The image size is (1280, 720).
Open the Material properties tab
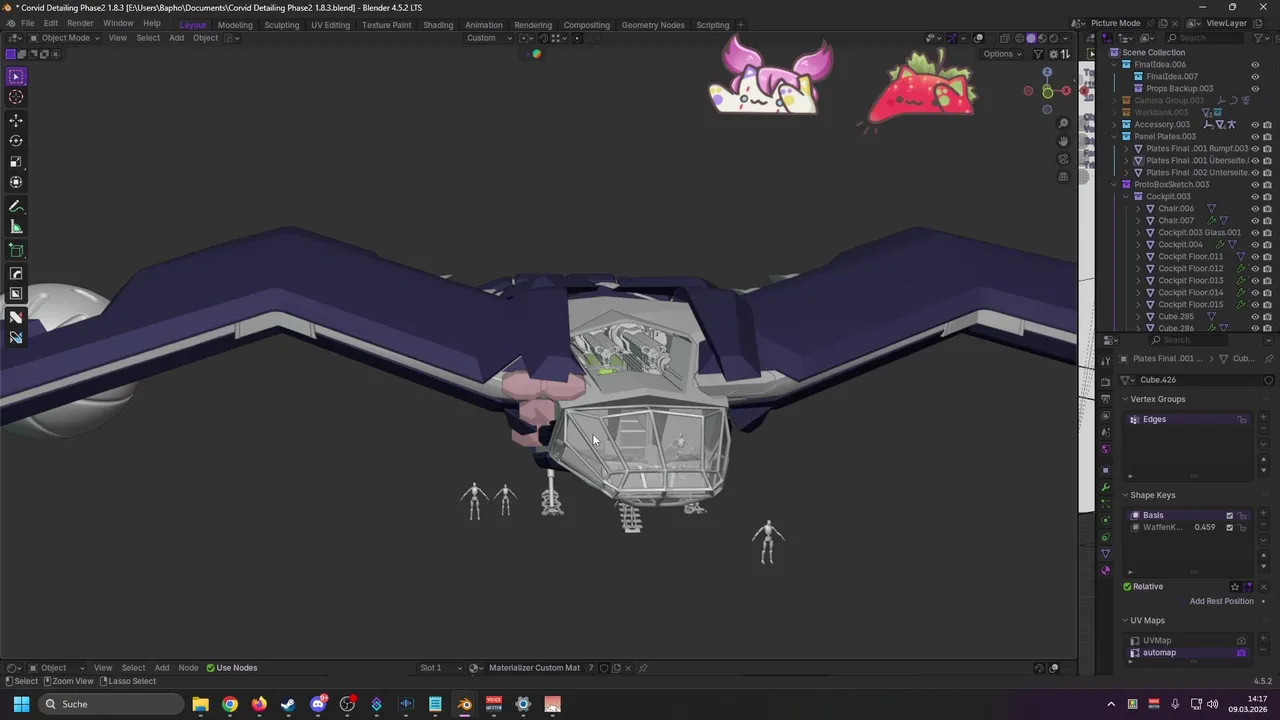pos(1105,571)
